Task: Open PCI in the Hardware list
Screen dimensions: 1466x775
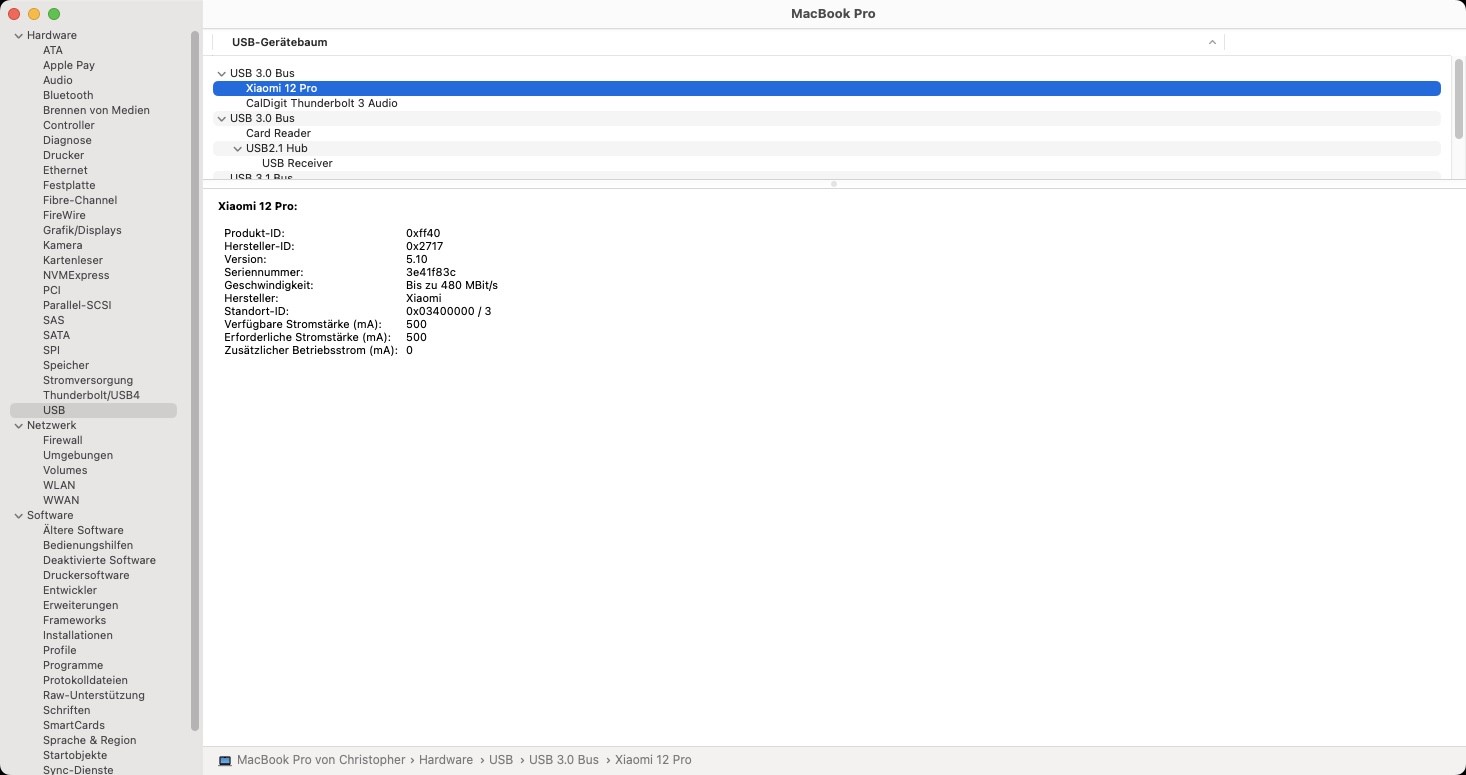Action: pos(52,290)
